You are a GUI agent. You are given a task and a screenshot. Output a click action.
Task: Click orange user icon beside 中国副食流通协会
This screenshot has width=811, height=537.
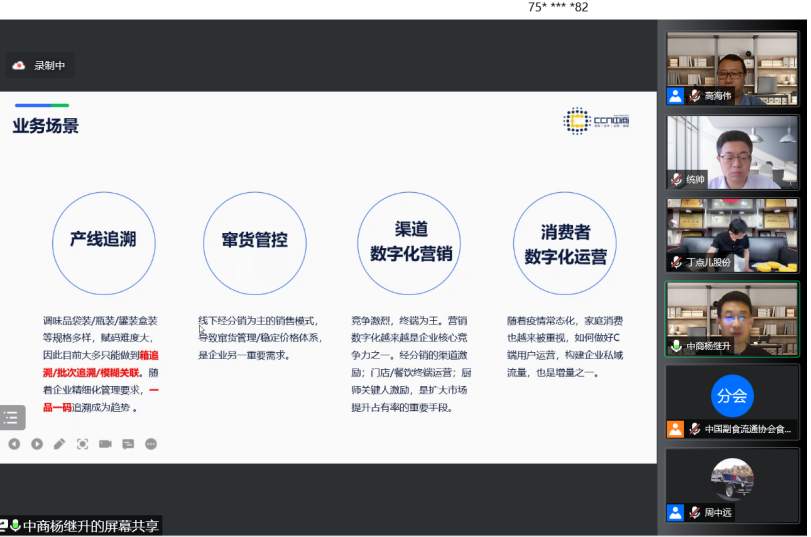676,429
